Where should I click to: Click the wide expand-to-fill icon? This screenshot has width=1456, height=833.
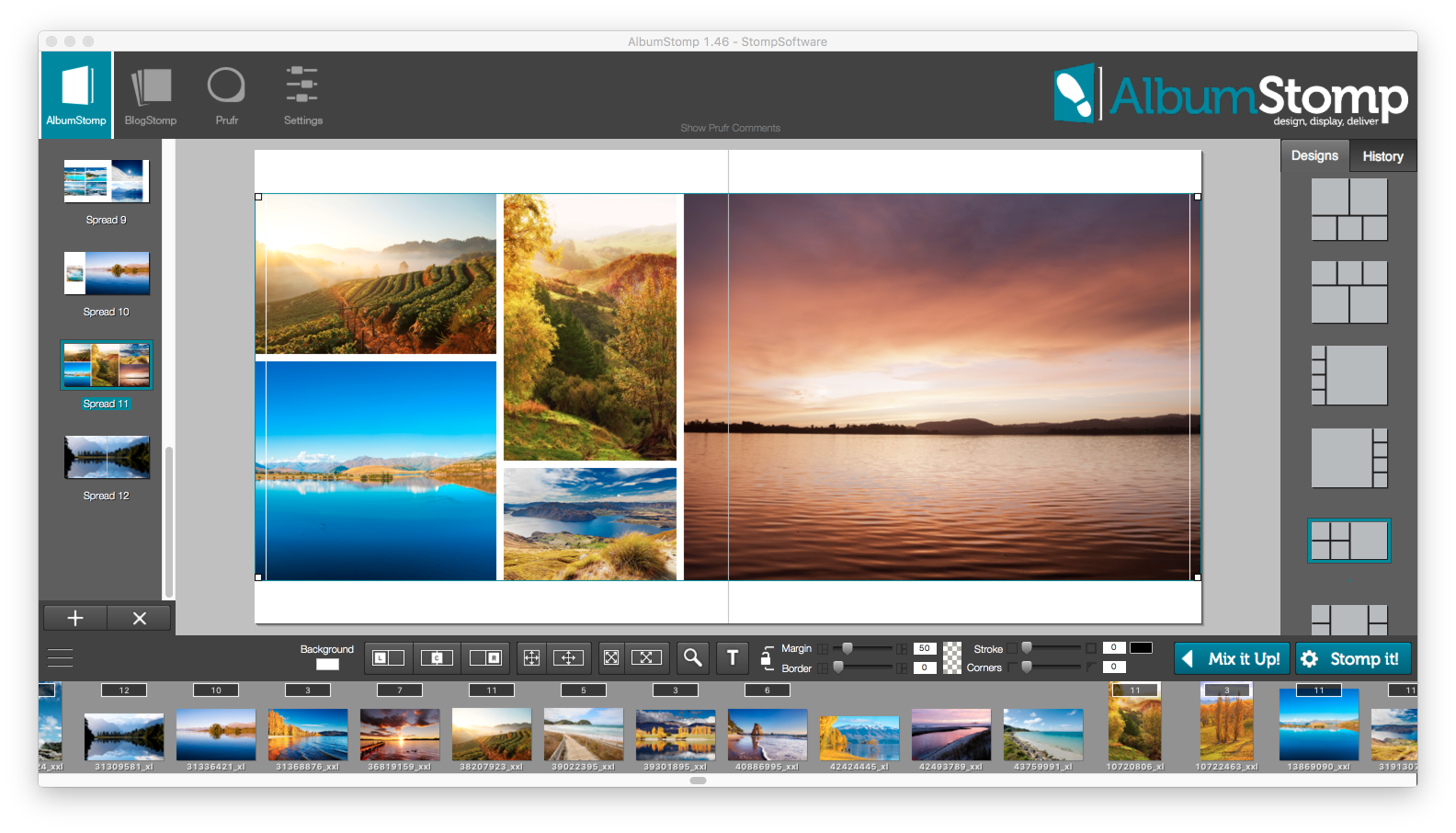pyautogui.click(x=646, y=657)
